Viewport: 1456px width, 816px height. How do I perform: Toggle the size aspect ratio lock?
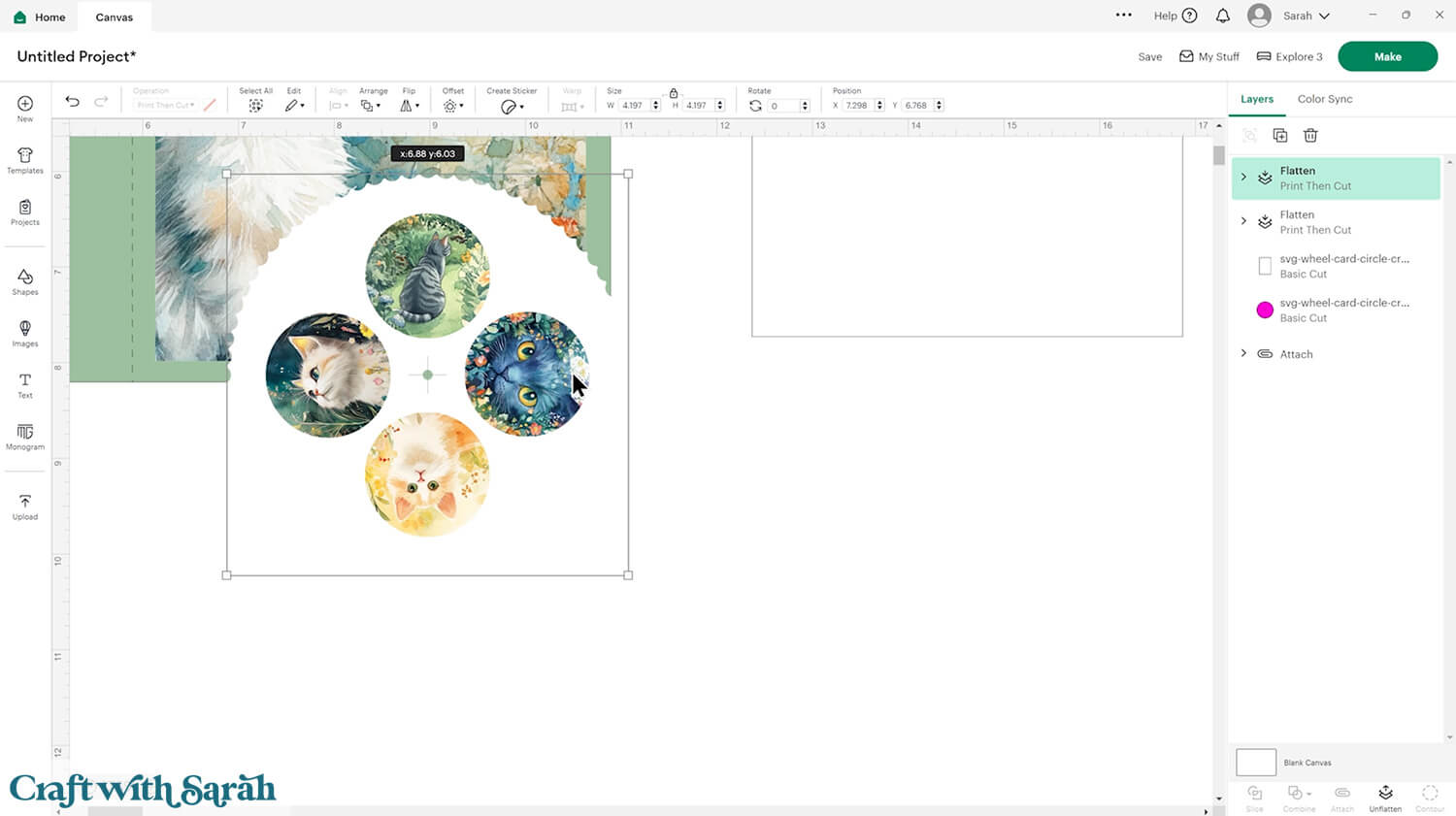[674, 93]
